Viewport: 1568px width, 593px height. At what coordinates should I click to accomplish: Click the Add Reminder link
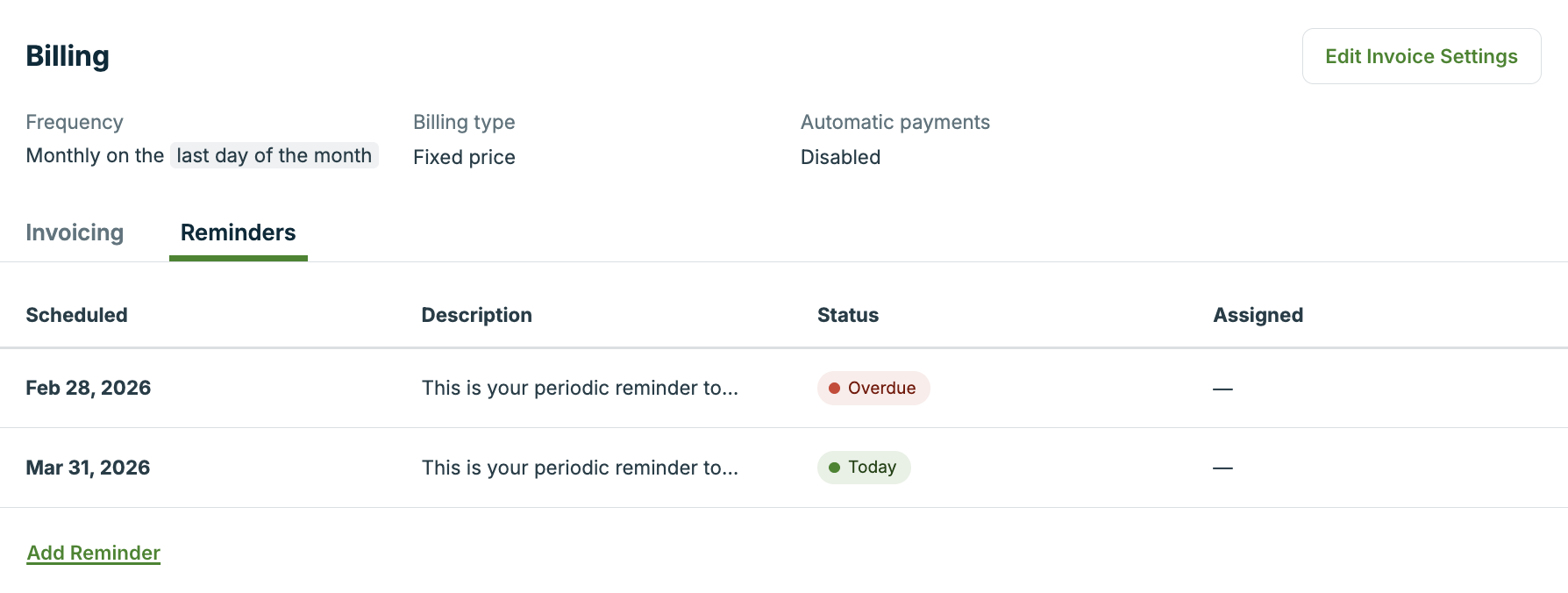coord(94,553)
